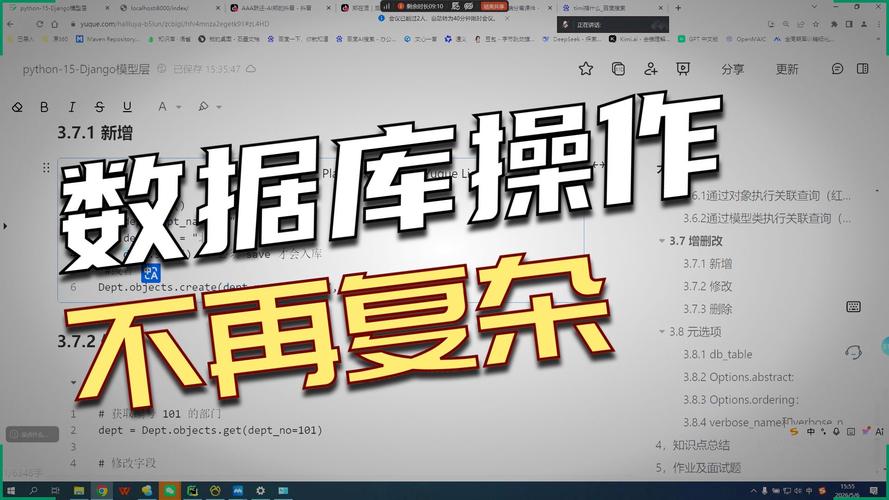Go to outline item 3.8.1 db_table
Screen dimensions: 889x500
coord(717,354)
